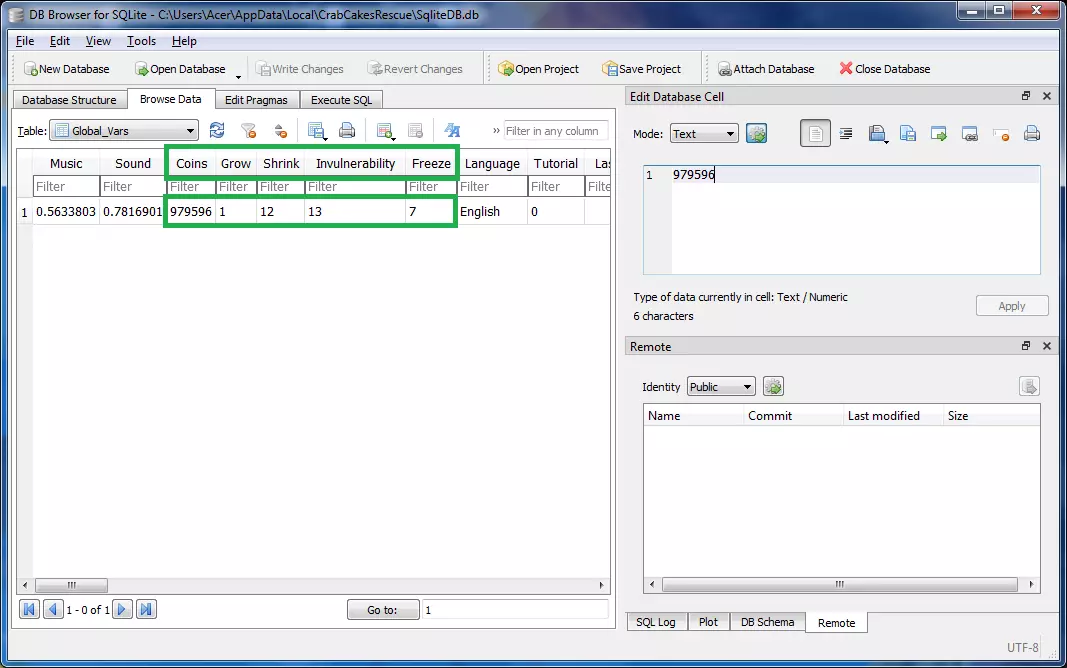The image size is (1067, 668).
Task: Refresh the Global_Vars table data
Action: [217, 130]
